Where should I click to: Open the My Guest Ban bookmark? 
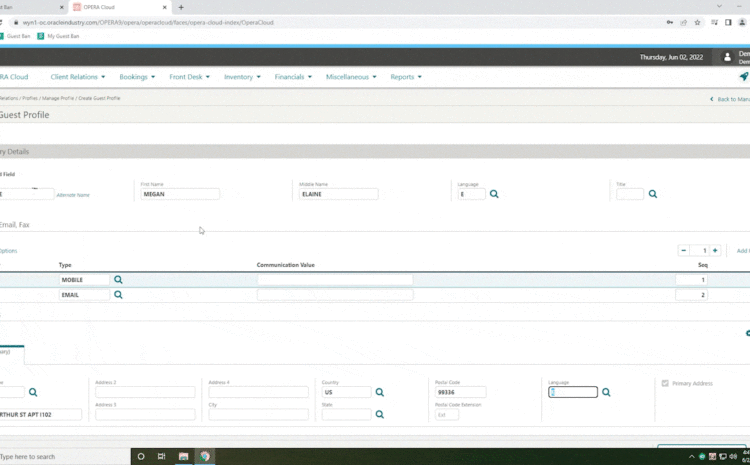click(58, 36)
